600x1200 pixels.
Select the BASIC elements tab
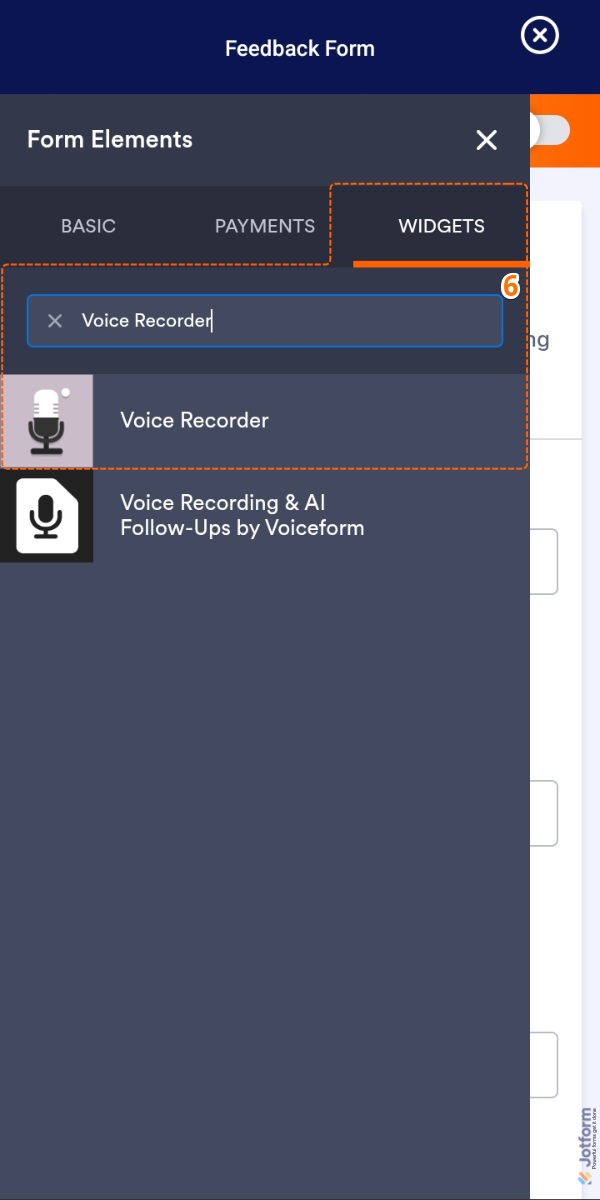88,226
